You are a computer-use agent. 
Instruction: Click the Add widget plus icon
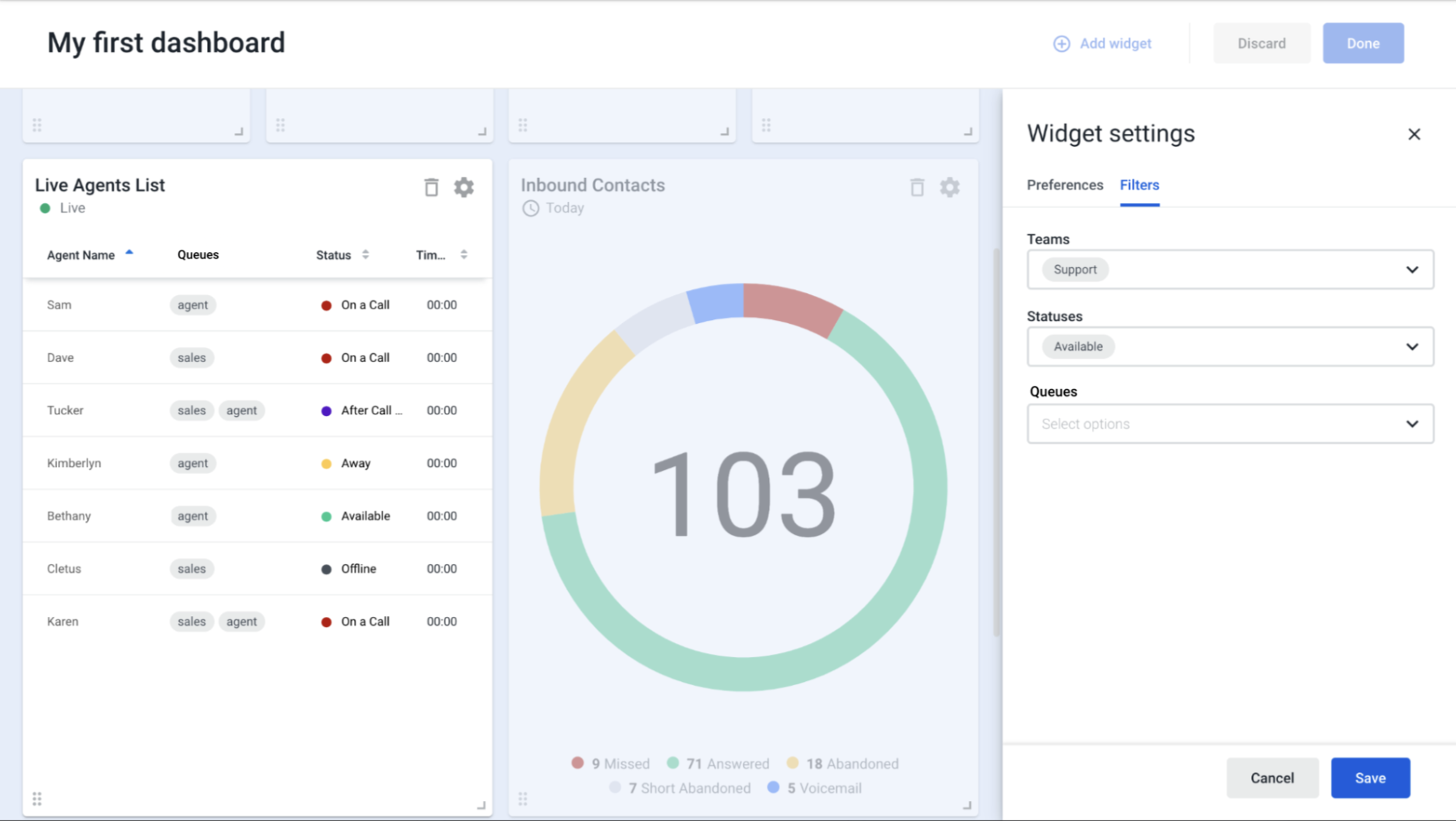tap(1062, 43)
